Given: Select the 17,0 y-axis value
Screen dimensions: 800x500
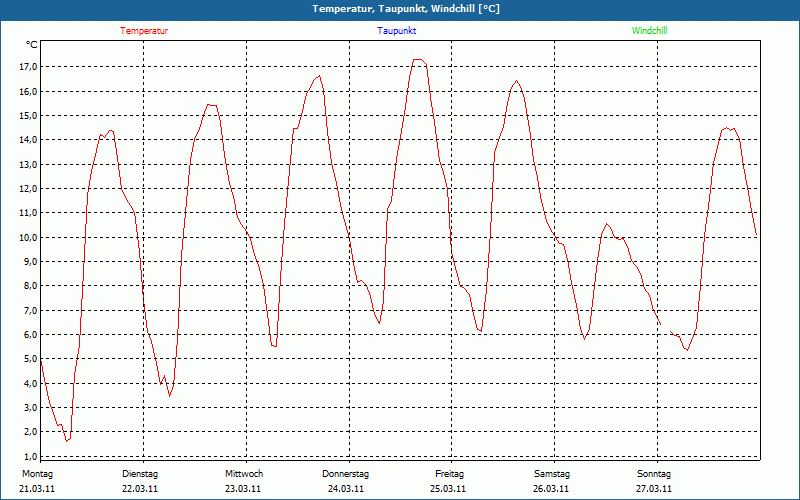Looking at the screenshot, I should pos(28,67).
